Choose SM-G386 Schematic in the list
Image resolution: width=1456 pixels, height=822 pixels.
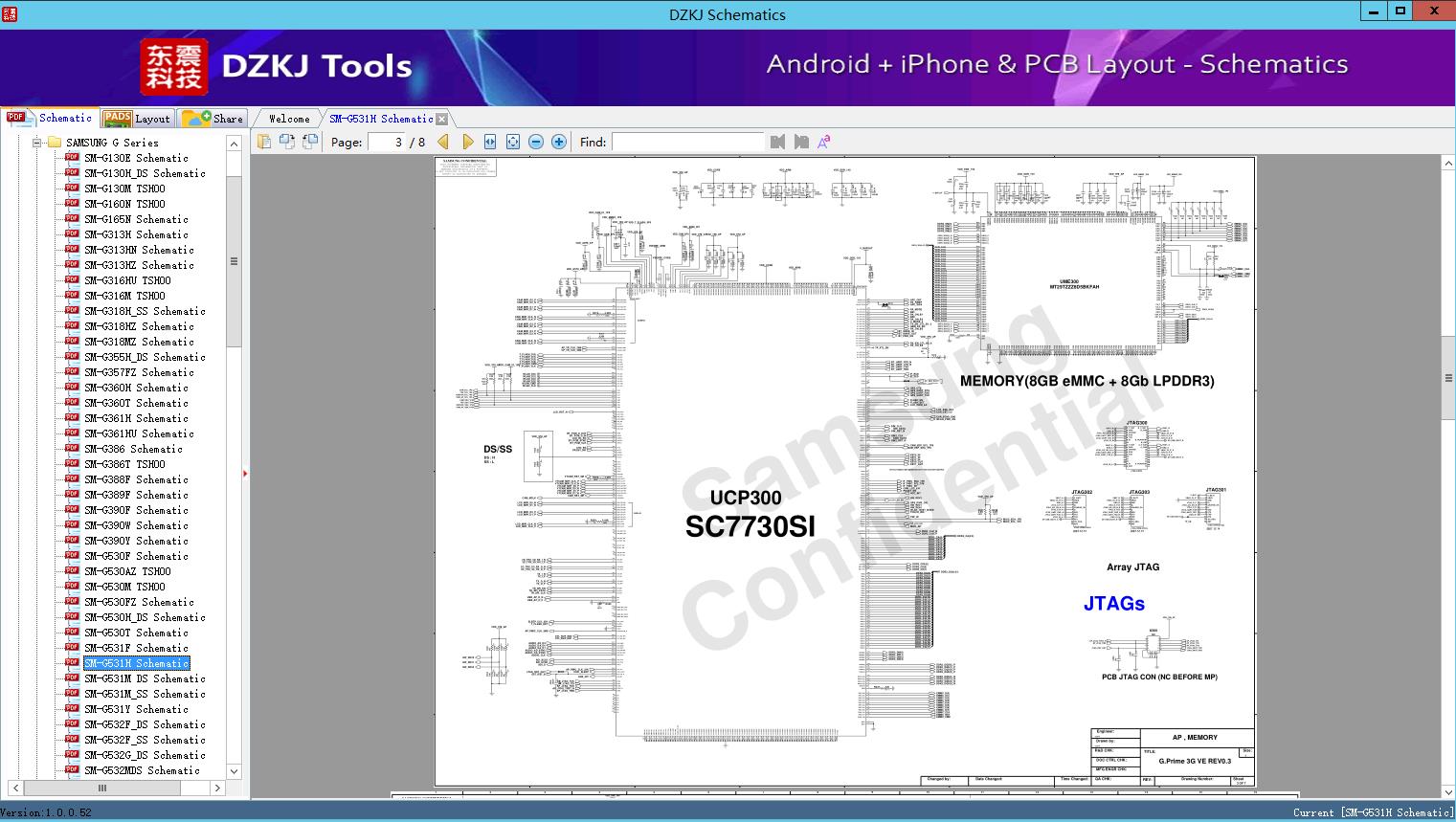pyautogui.click(x=133, y=449)
